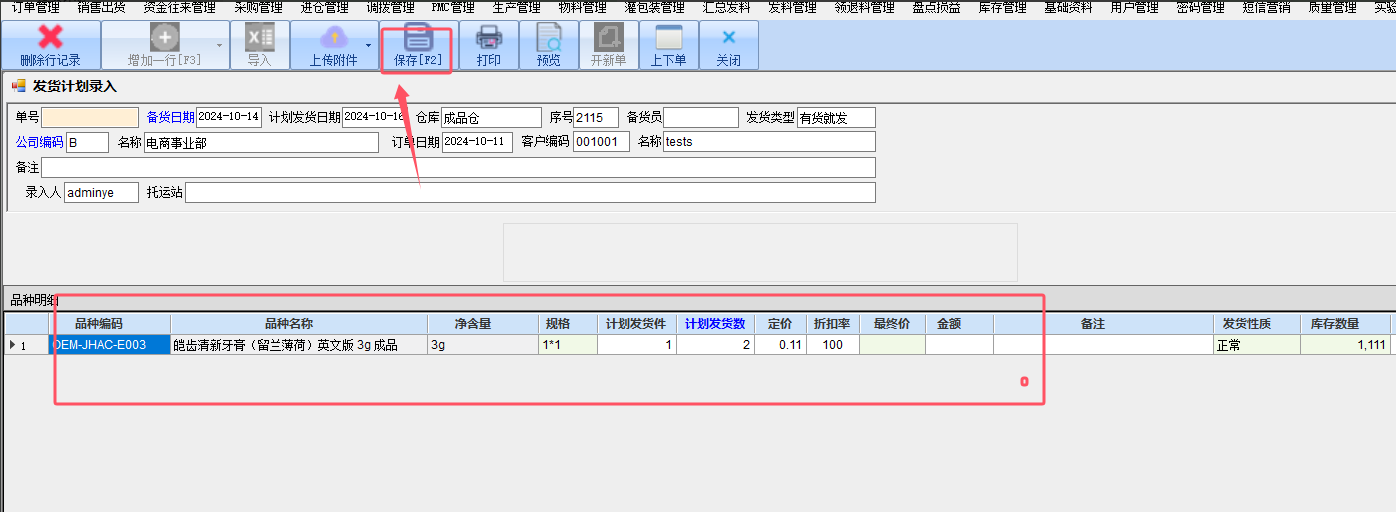The image size is (1396, 512).
Task: Open the 销售出货 menu
Action: (101, 7)
